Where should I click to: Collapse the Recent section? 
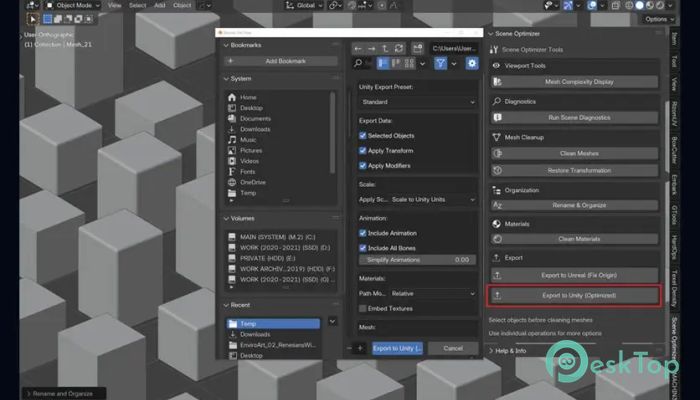click(x=226, y=305)
